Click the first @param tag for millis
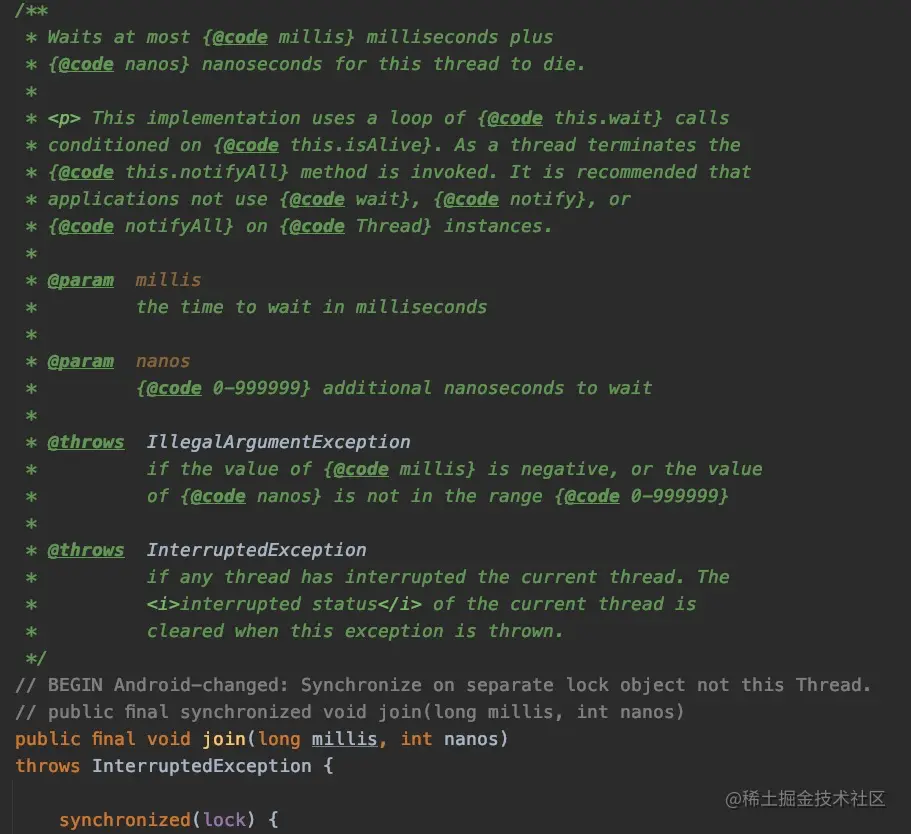Image resolution: width=911 pixels, height=834 pixels. [x=81, y=280]
